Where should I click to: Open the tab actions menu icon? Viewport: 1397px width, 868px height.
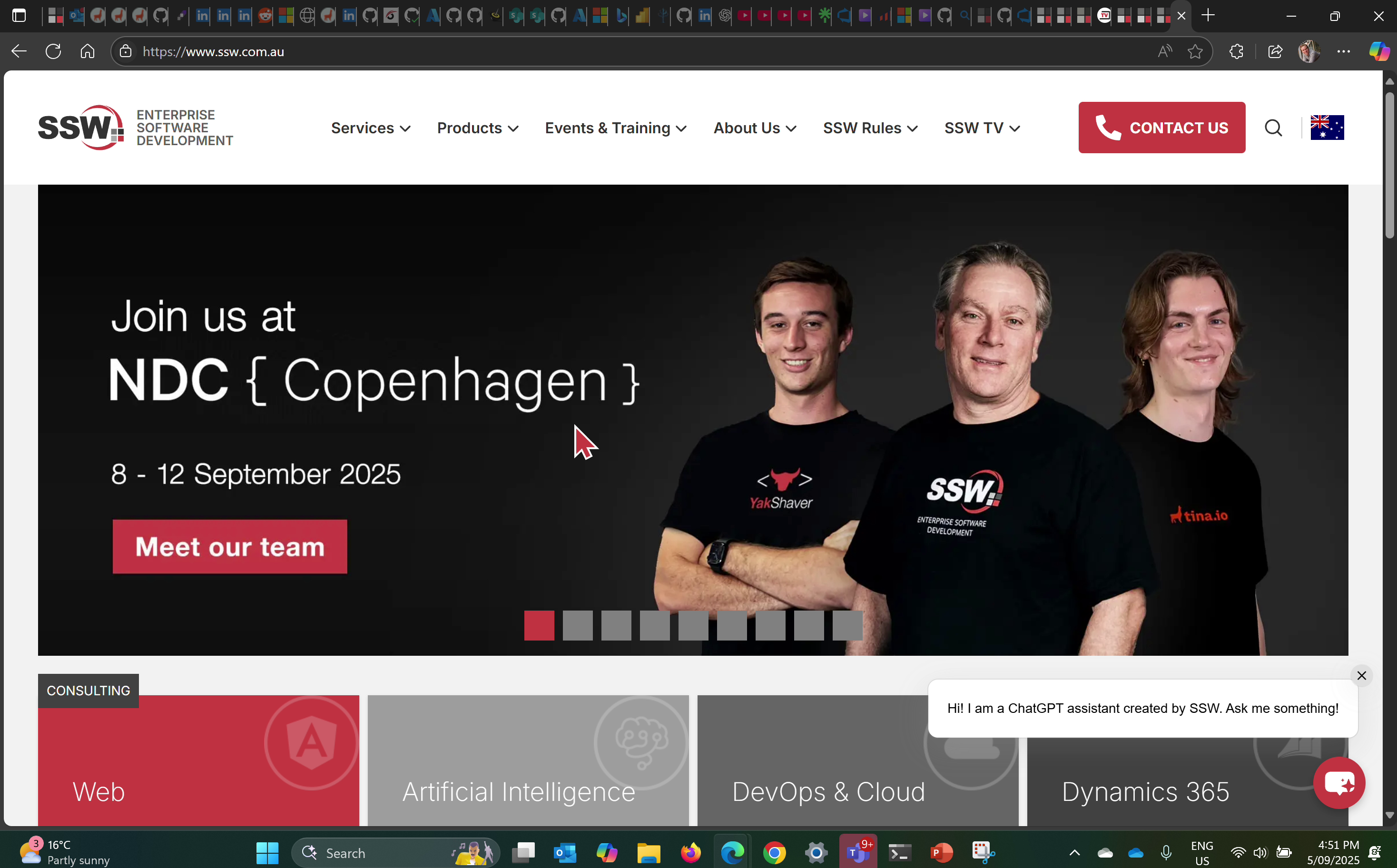pyautogui.click(x=19, y=16)
